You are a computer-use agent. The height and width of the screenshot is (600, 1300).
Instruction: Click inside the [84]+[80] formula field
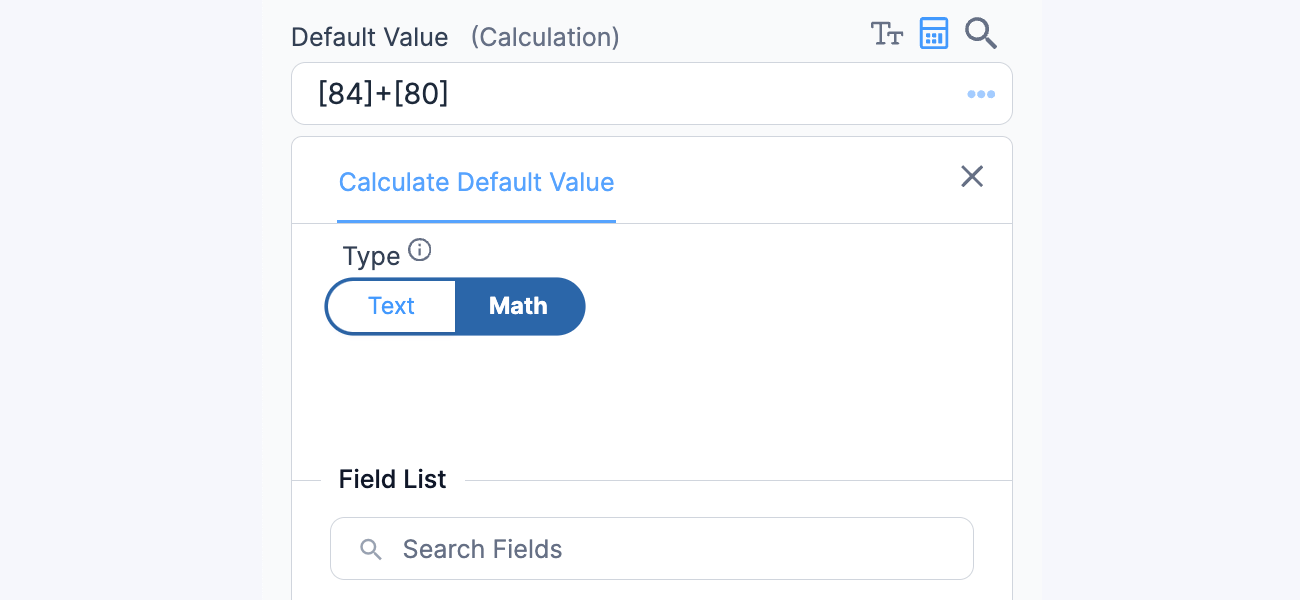(x=652, y=94)
